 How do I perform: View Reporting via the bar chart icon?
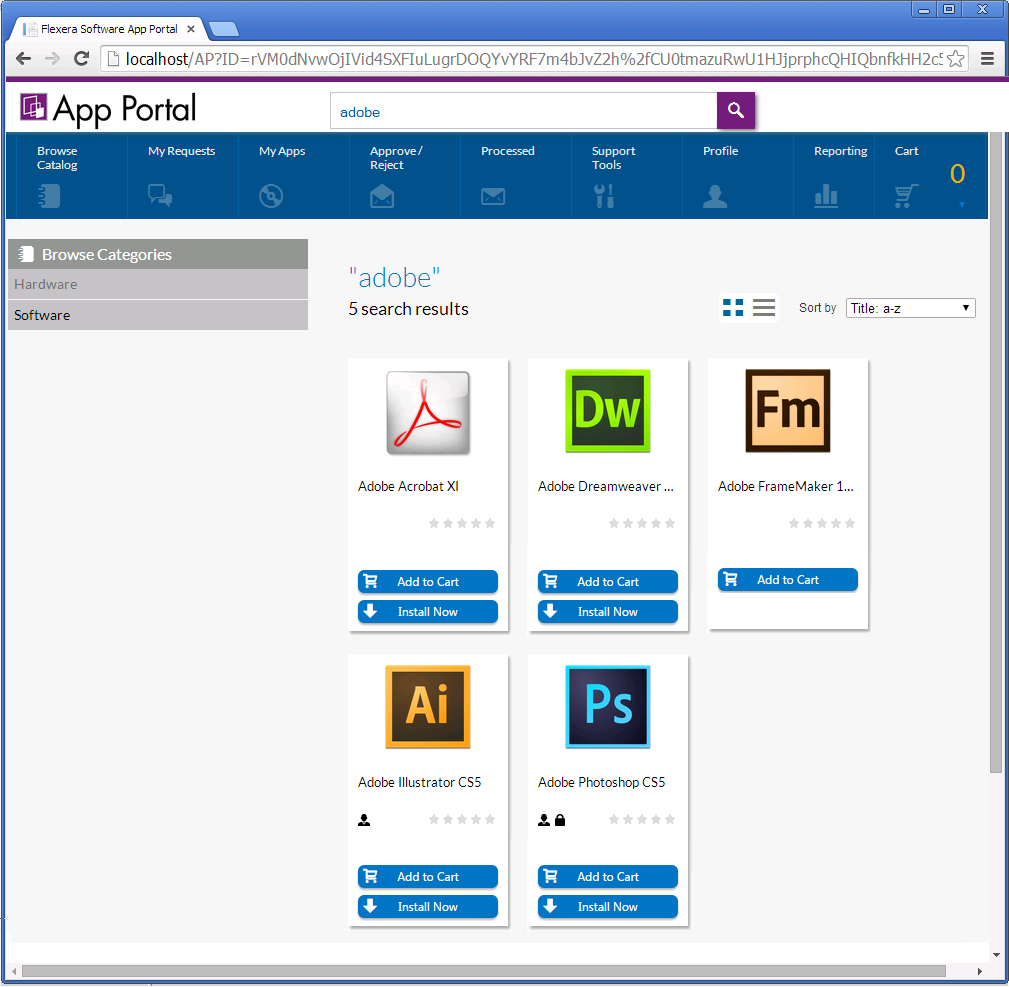point(824,197)
